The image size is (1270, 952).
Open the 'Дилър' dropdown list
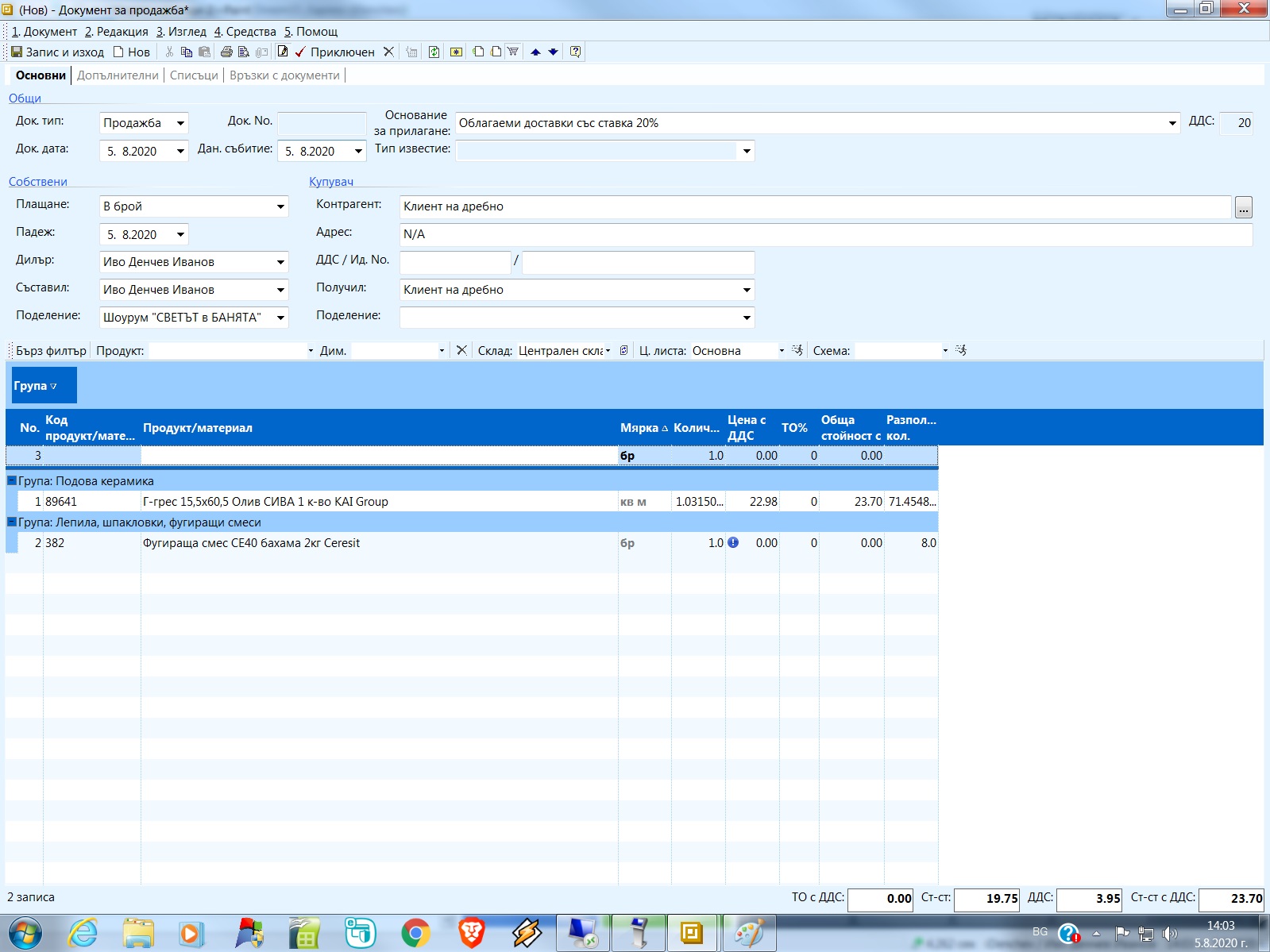(280, 262)
